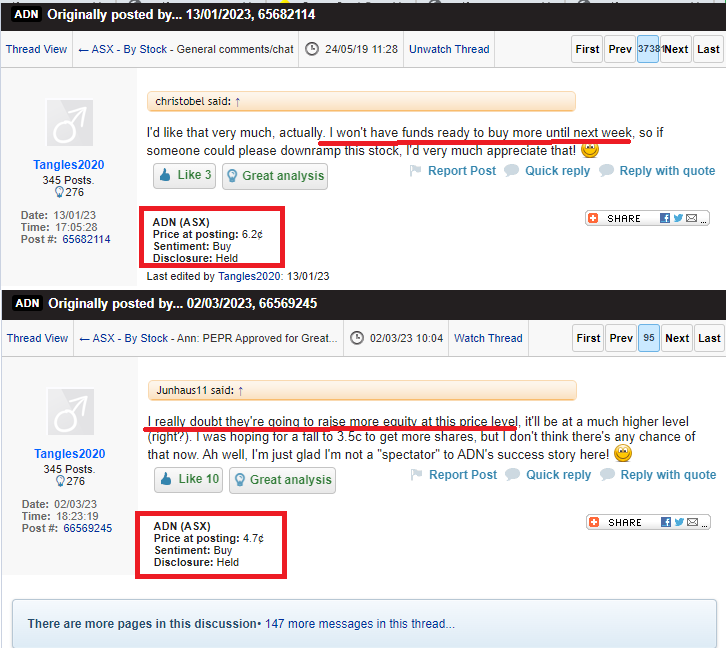Open Tangles2020 avatar in first post
The height and width of the screenshot is (648, 726).
(70, 123)
